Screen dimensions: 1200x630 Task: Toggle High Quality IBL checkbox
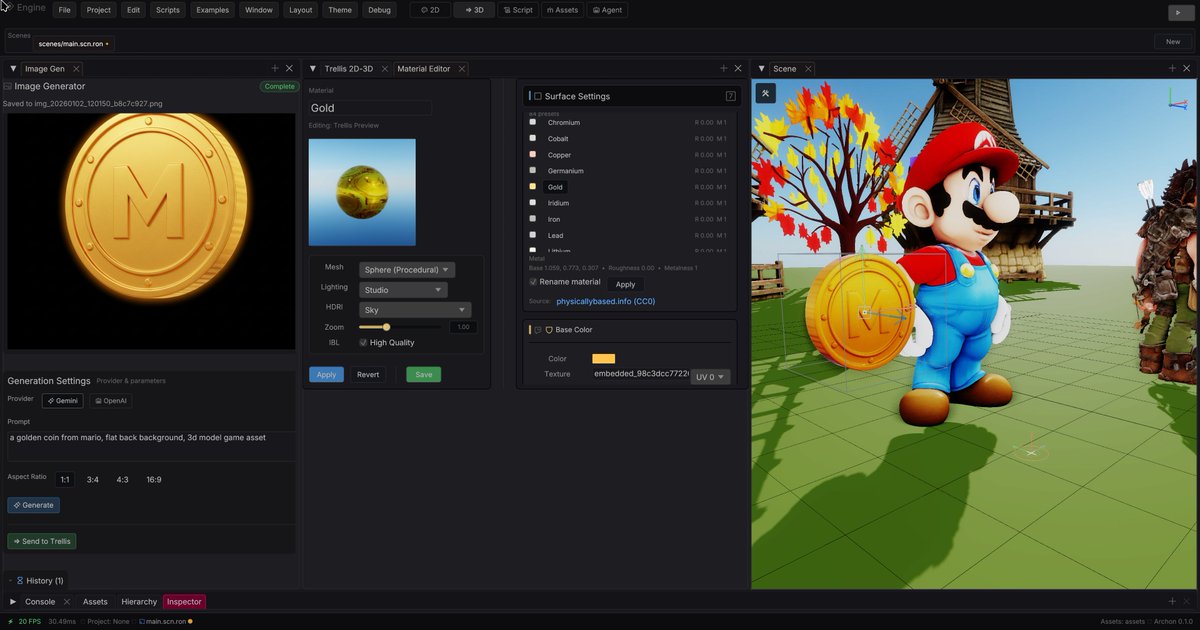[x=363, y=343]
